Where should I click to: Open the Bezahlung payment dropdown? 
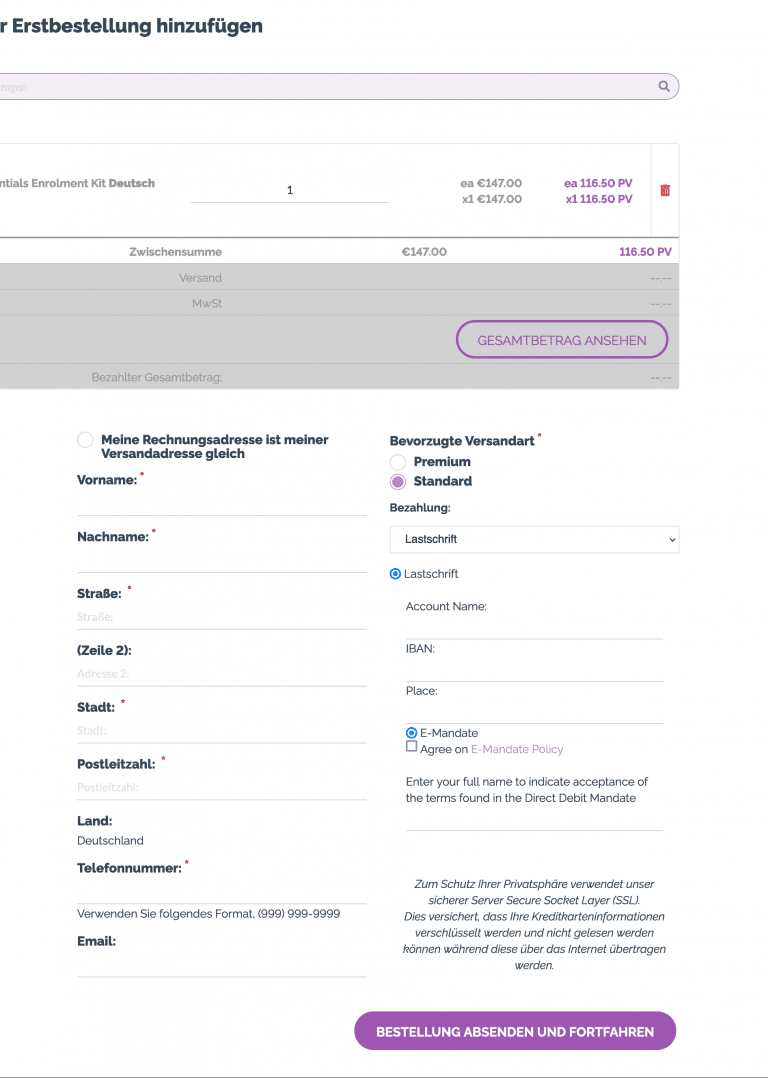[x=534, y=539]
